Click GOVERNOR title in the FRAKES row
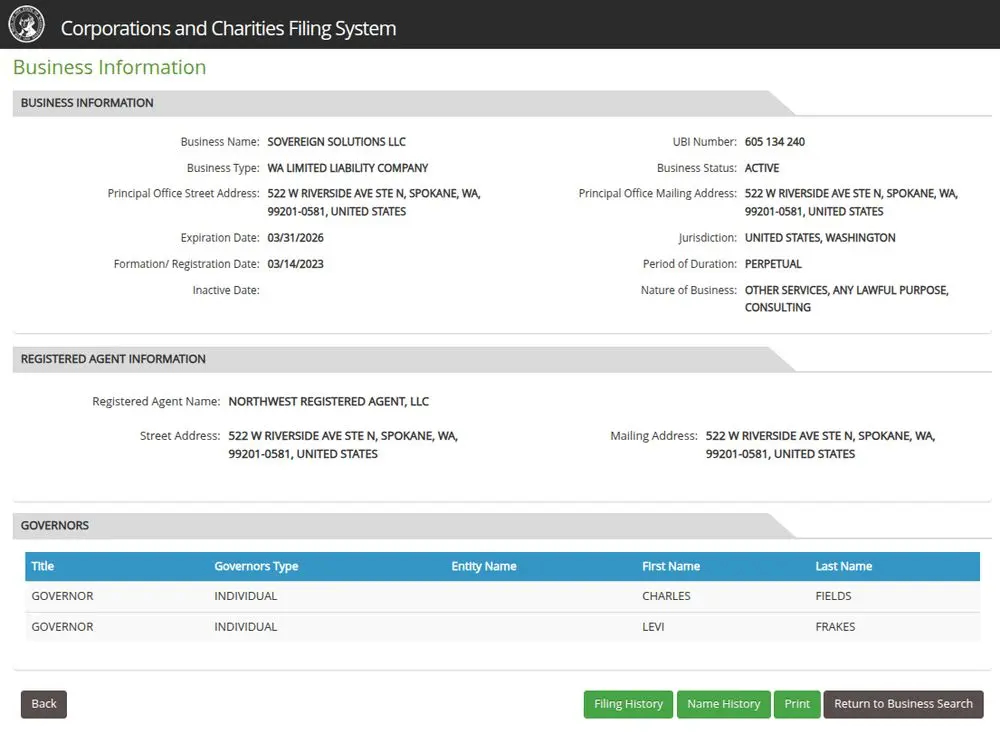The image size is (1000, 743). pyautogui.click(x=62, y=627)
